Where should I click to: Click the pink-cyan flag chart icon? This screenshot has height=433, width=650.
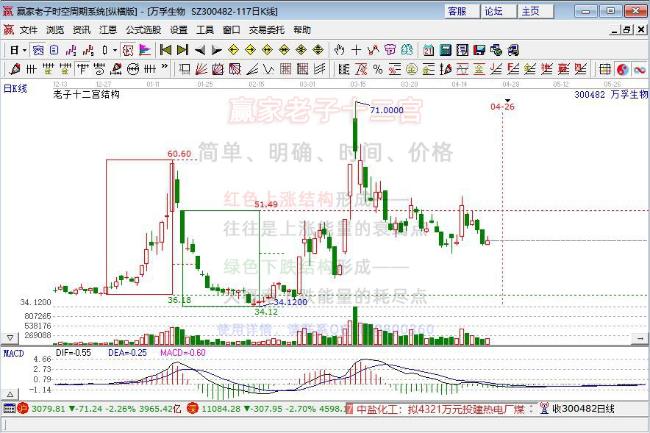[145, 50]
